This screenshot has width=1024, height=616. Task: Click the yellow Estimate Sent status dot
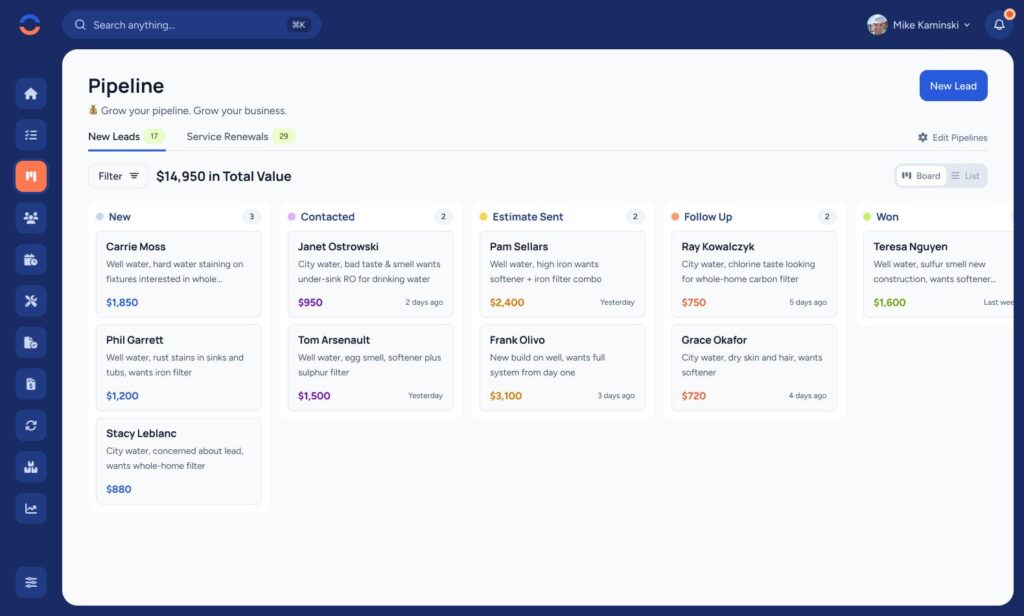(483, 217)
